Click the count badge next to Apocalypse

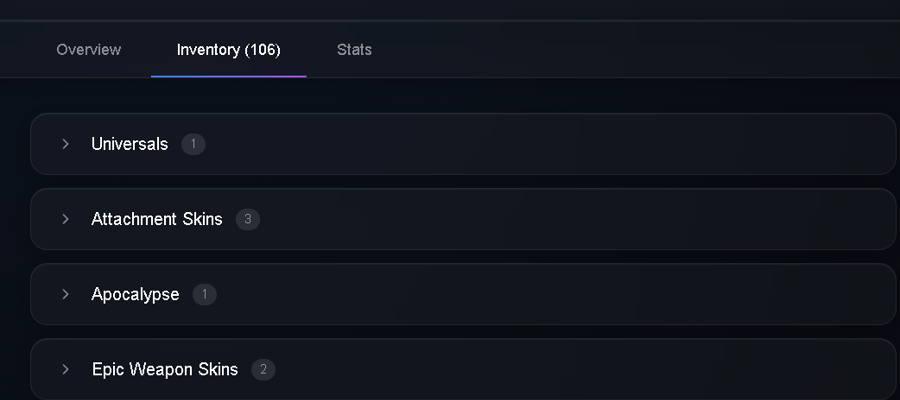(x=205, y=294)
